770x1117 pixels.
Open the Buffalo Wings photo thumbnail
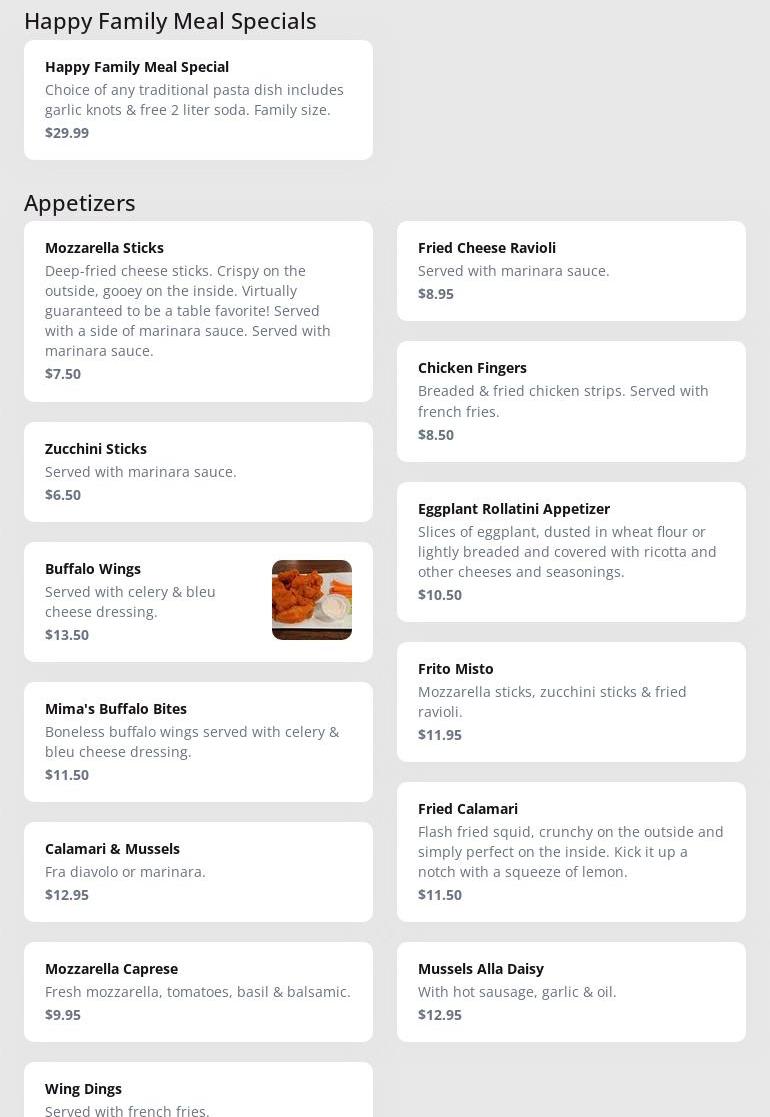point(312,600)
